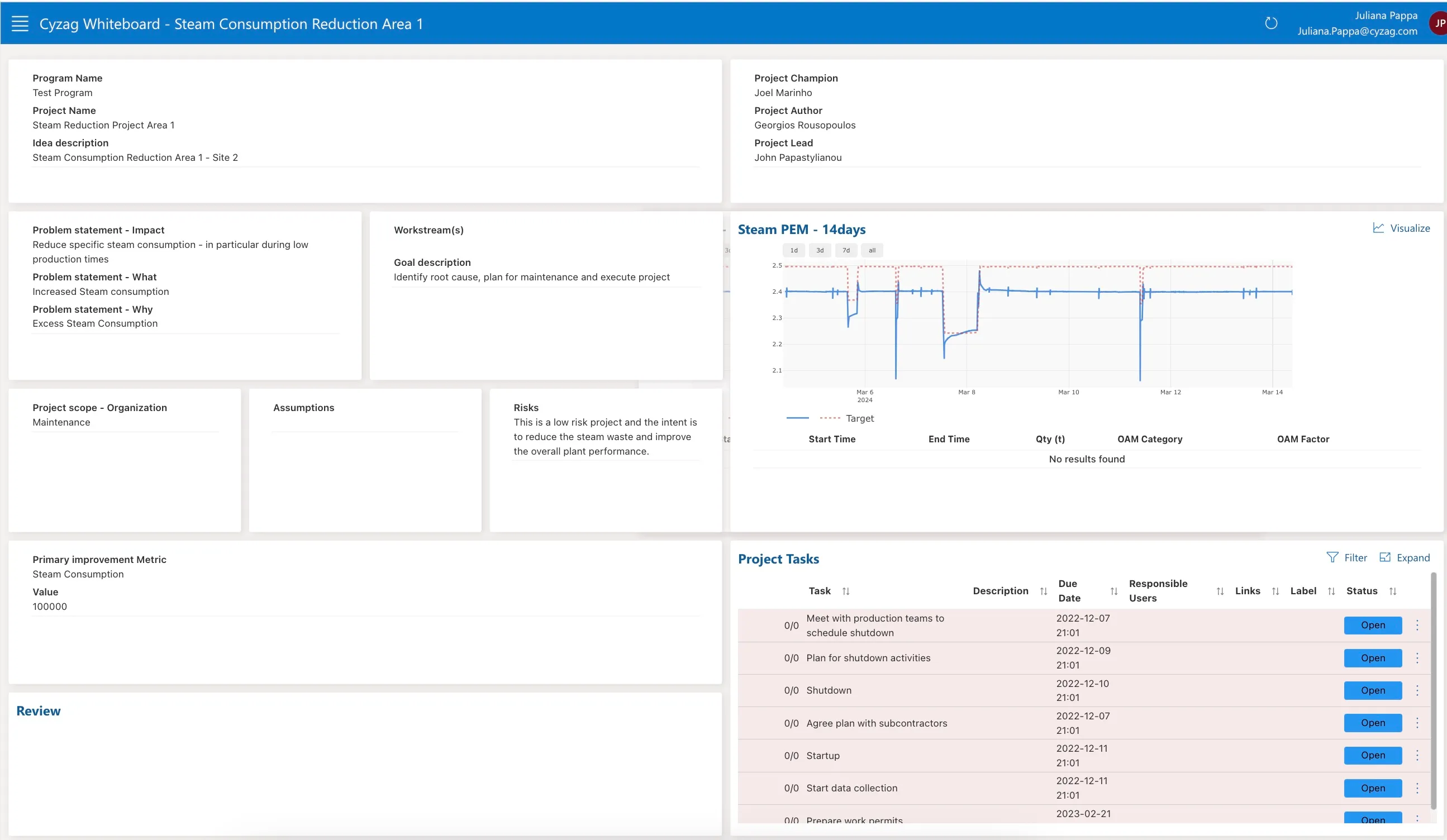The image size is (1447, 840).
Task: Click the Expand tasks icon
Action: point(1385,557)
